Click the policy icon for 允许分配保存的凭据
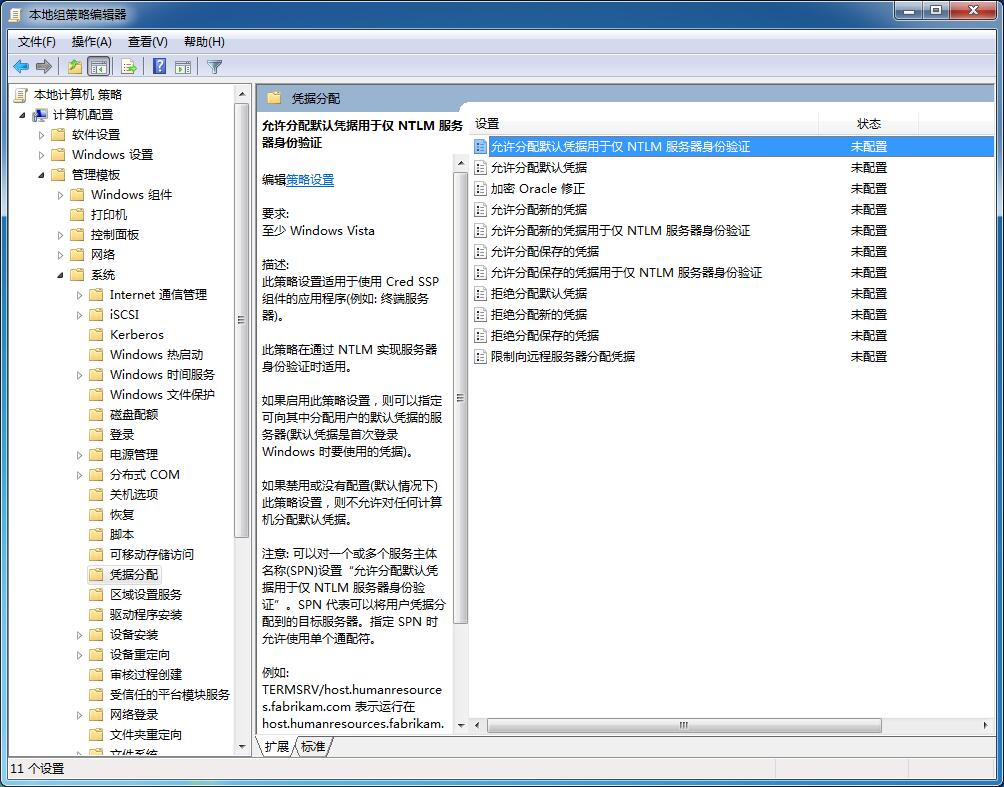The image size is (1004, 787). pyautogui.click(x=480, y=252)
